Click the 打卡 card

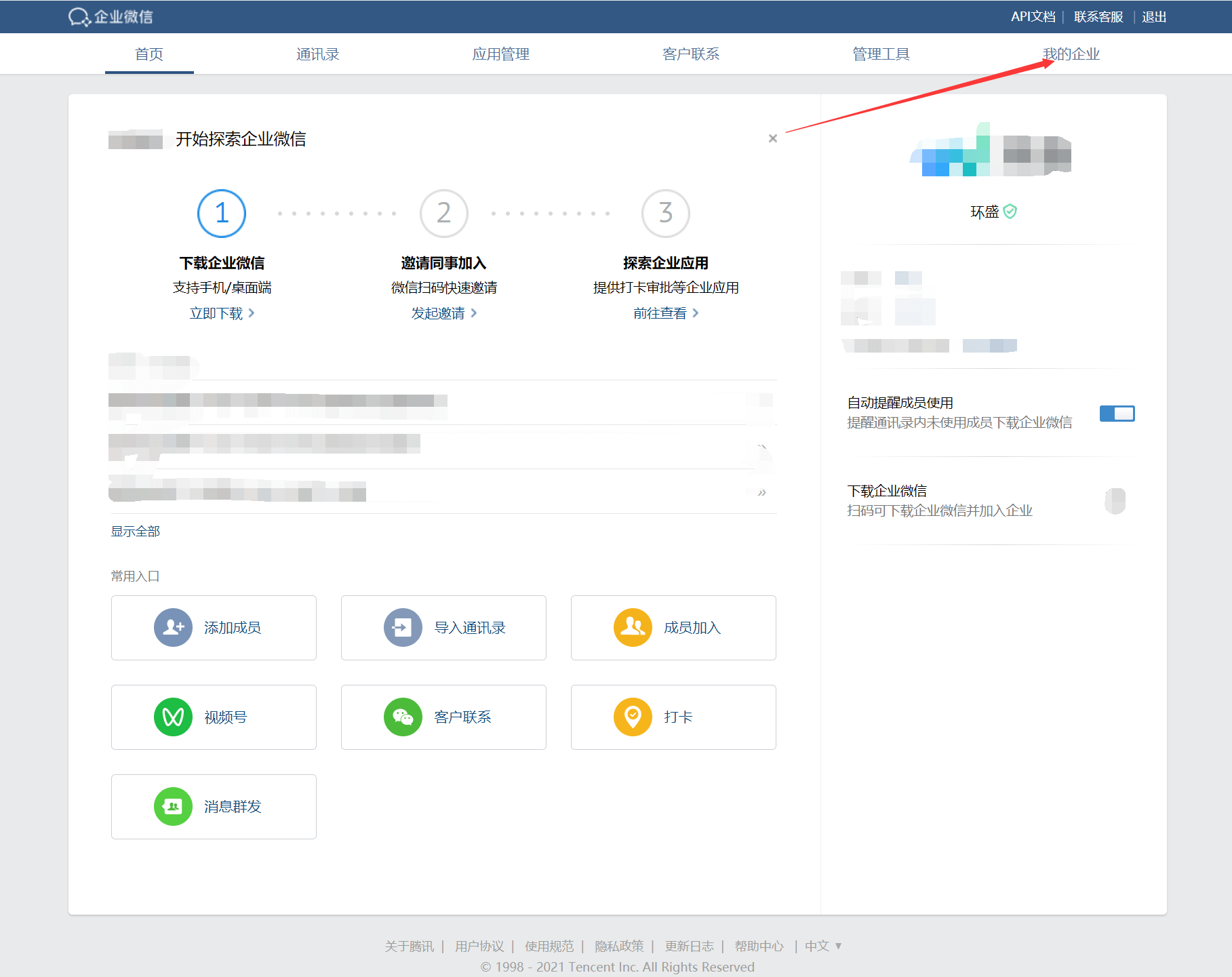point(673,717)
